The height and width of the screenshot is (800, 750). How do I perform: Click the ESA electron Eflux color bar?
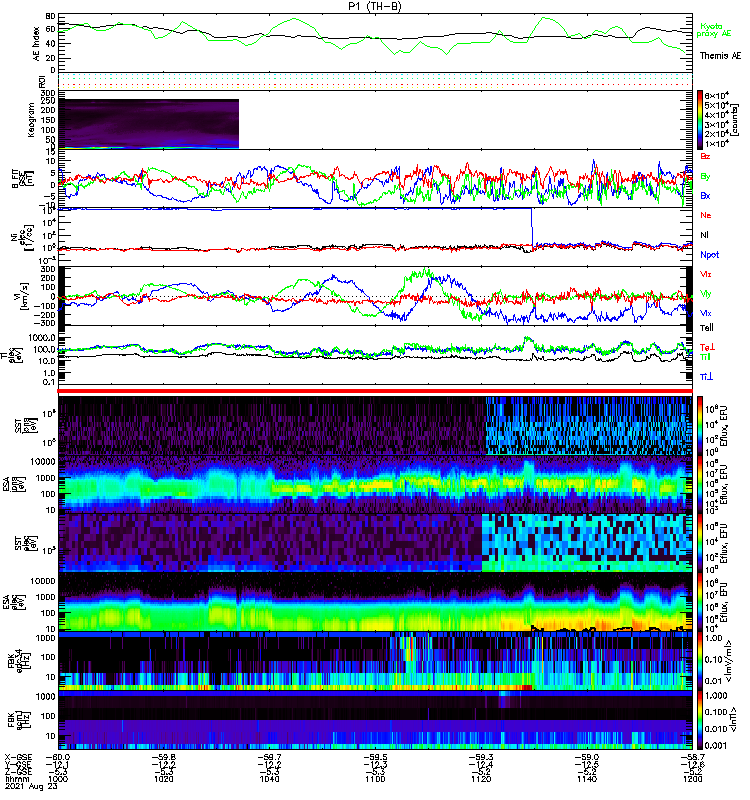tap(700, 602)
